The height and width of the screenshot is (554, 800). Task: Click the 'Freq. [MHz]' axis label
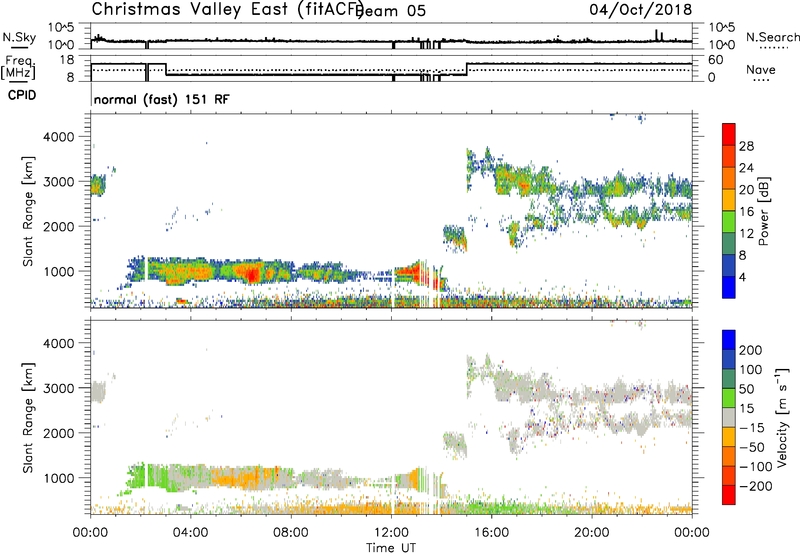[19, 68]
